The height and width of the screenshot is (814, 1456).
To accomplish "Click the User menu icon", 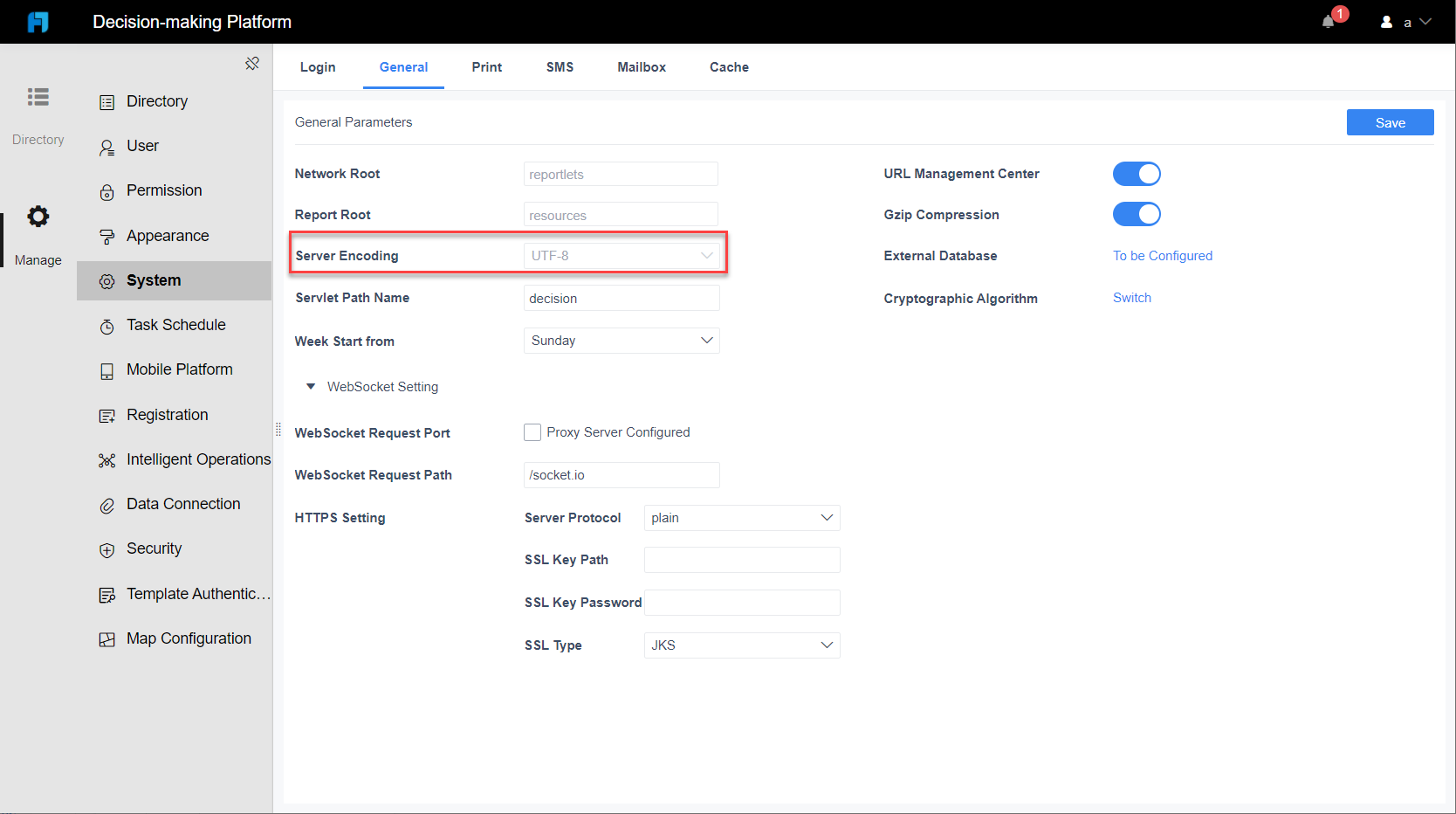I will (x=106, y=148).
